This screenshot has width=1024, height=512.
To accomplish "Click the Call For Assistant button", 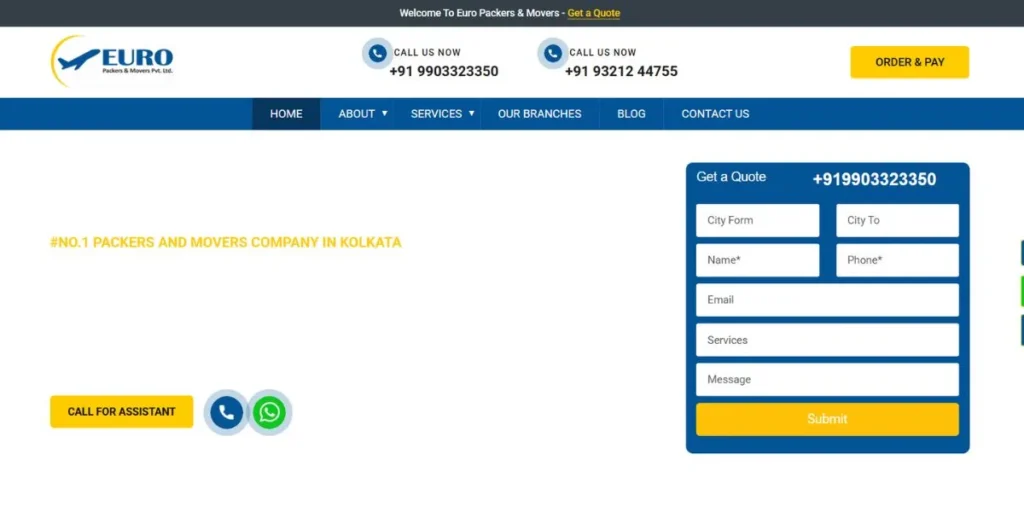I will [121, 412].
